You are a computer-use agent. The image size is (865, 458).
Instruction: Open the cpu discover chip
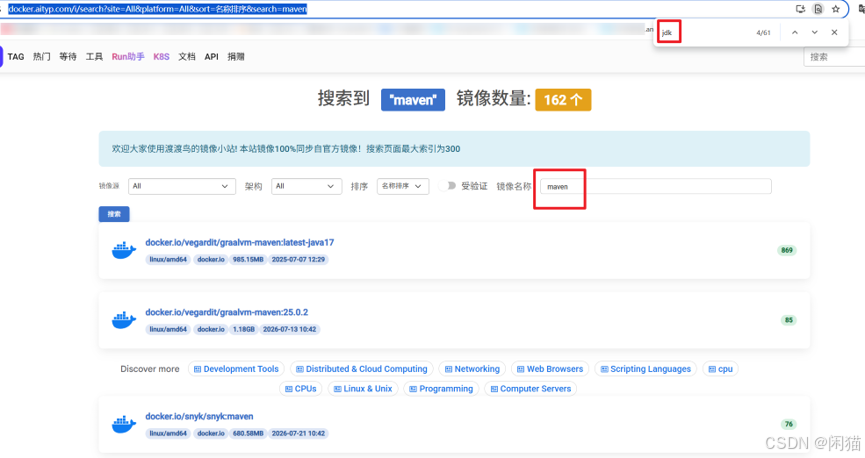(720, 369)
